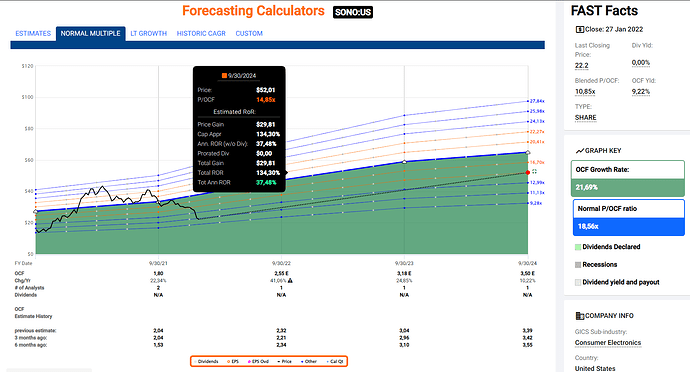Image resolution: width=690 pixels, height=372 pixels.
Task: Click the 22,27x multiple label
Action: [537, 132]
